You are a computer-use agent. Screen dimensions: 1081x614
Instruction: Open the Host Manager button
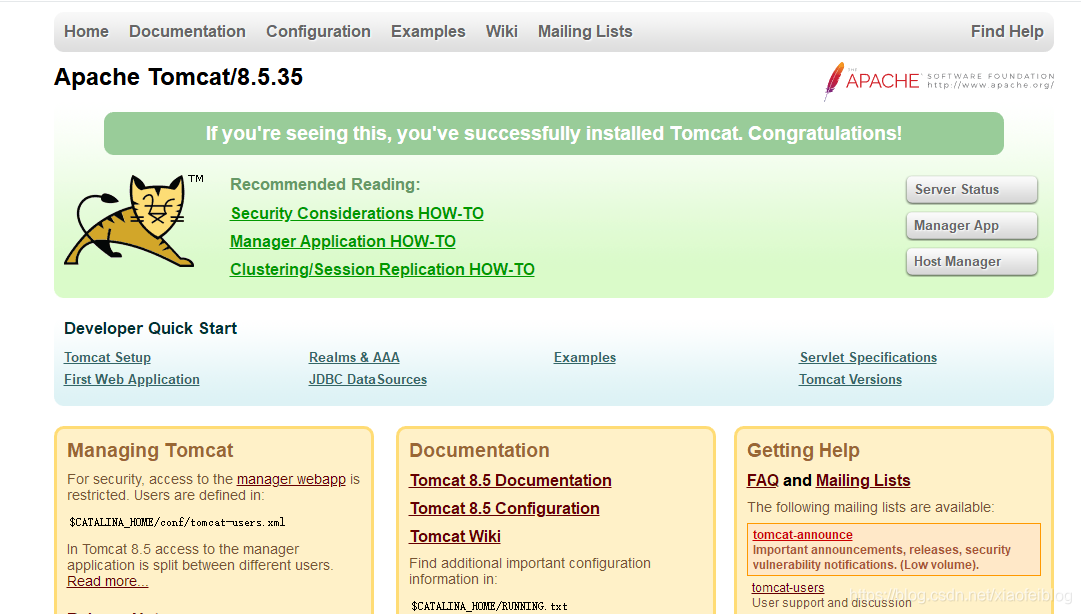click(x=971, y=261)
